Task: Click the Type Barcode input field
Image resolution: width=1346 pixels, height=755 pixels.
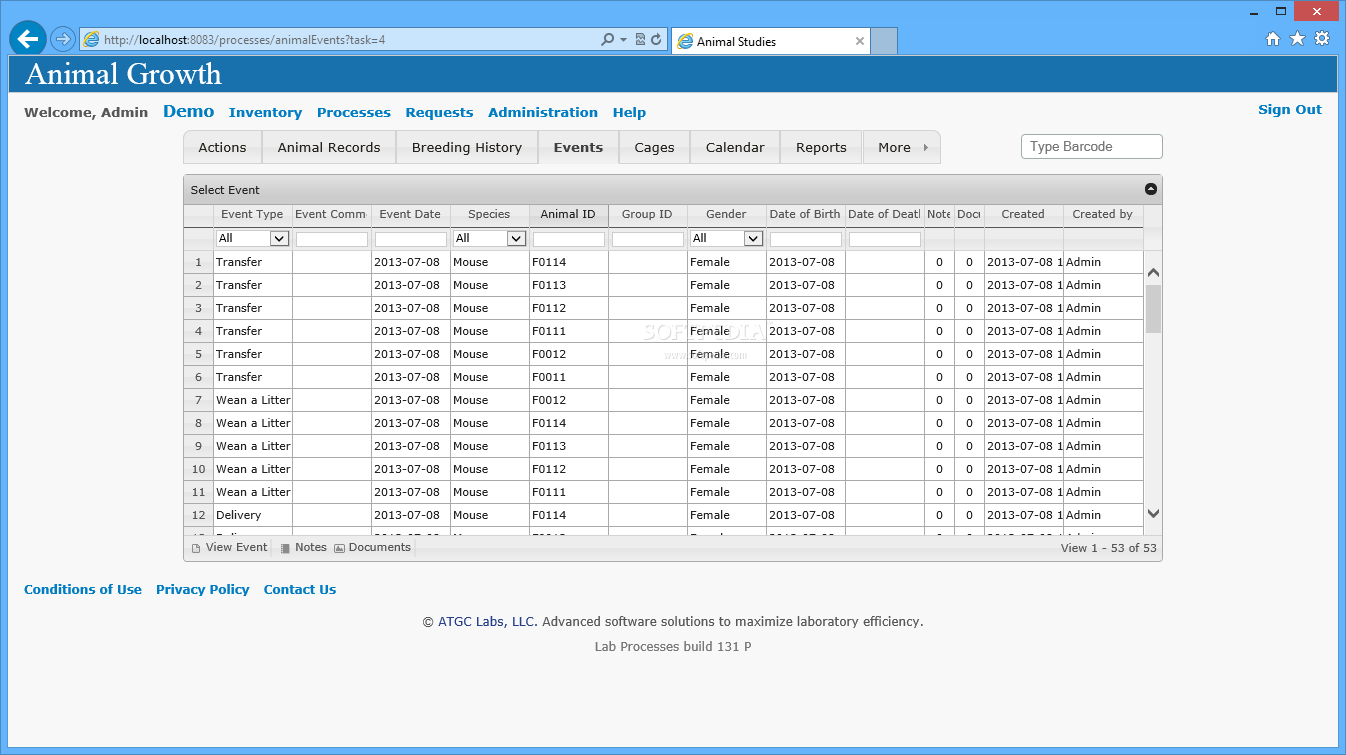Action: (1092, 147)
